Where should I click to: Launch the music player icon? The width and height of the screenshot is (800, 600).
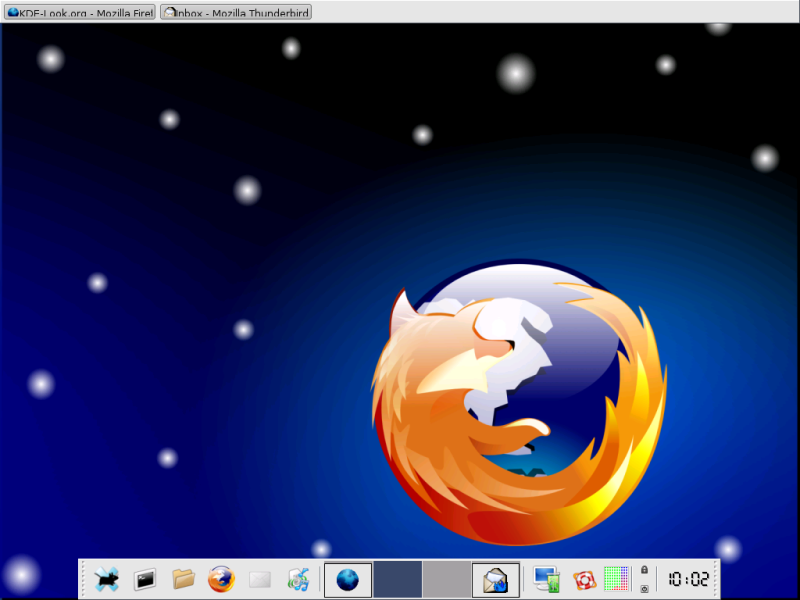pos(298,580)
